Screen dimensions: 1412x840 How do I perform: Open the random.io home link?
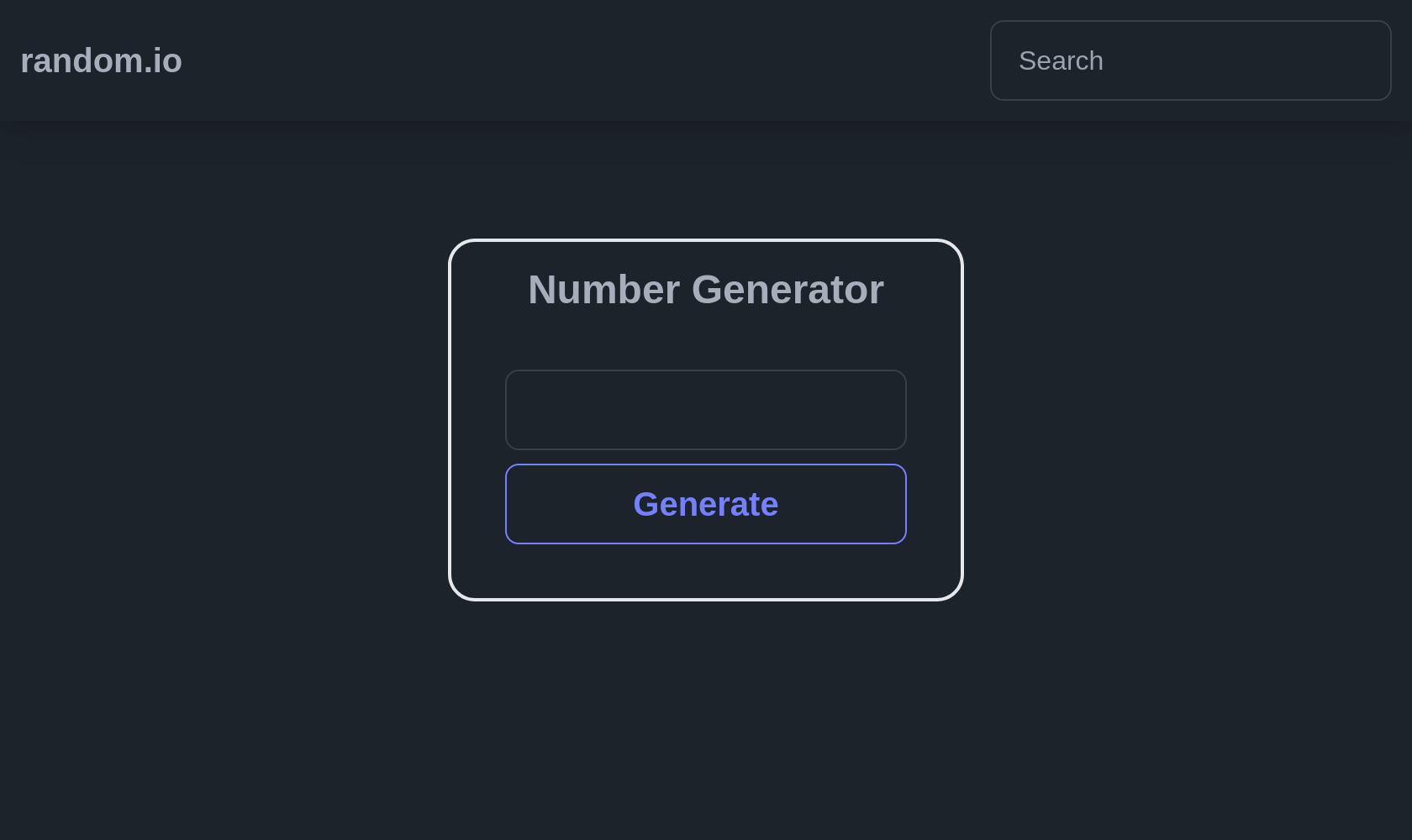pyautogui.click(x=101, y=60)
